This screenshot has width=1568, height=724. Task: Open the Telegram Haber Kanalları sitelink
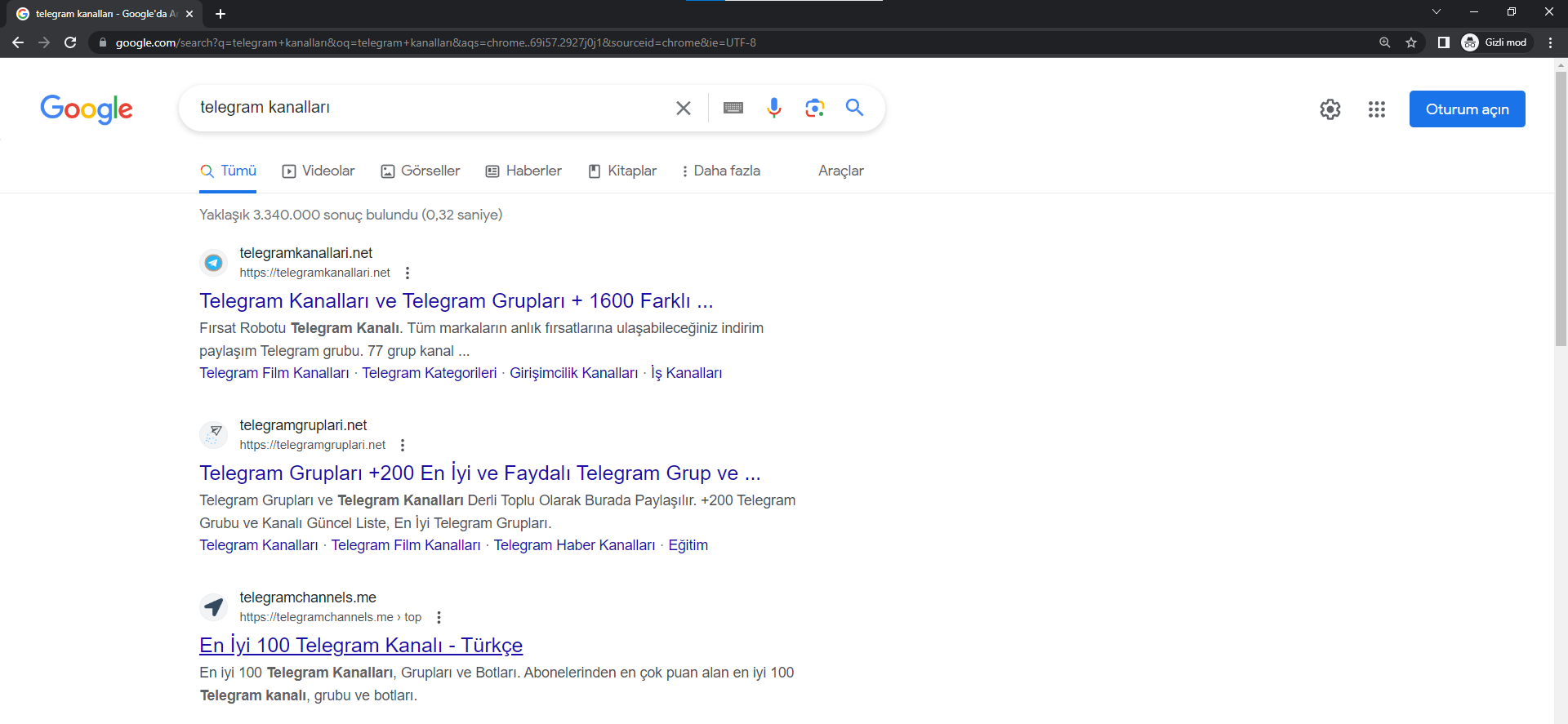pos(575,545)
